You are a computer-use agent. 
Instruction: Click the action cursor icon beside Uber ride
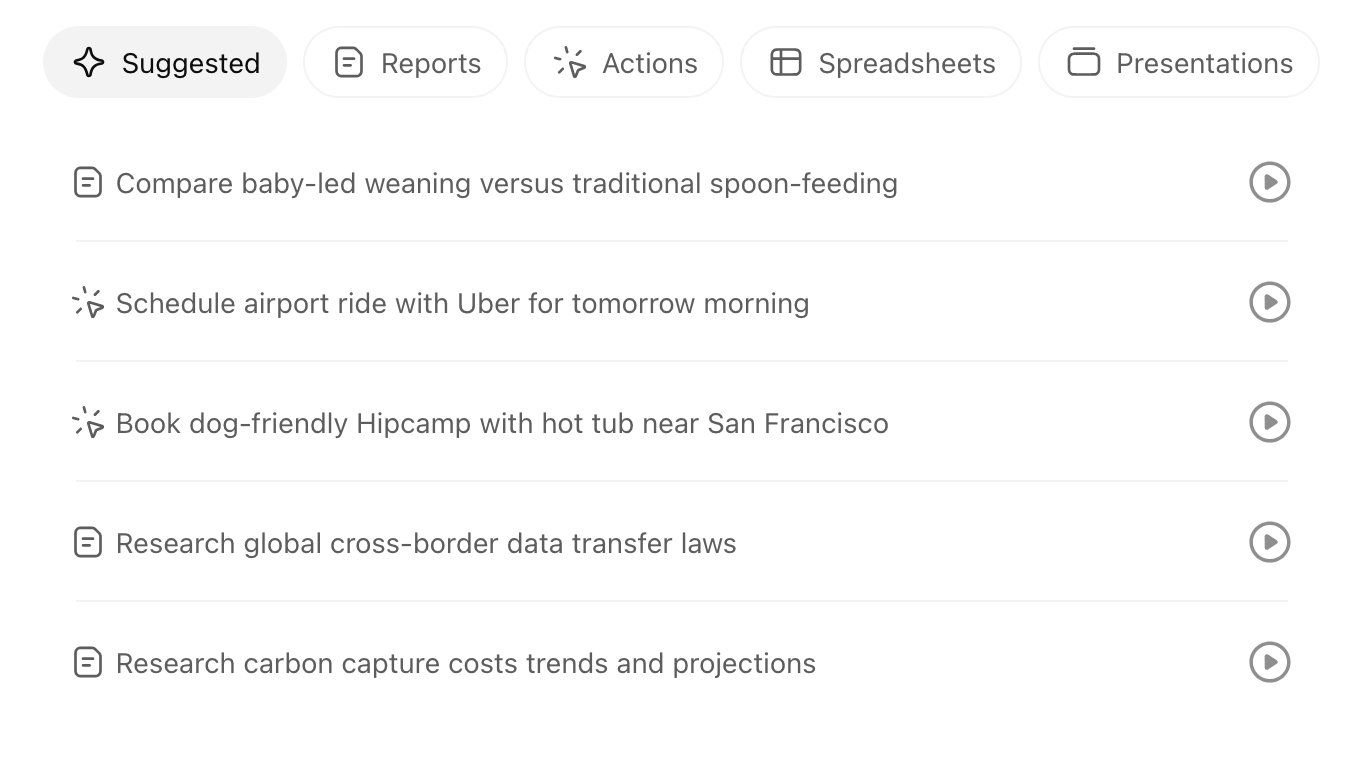coord(88,303)
